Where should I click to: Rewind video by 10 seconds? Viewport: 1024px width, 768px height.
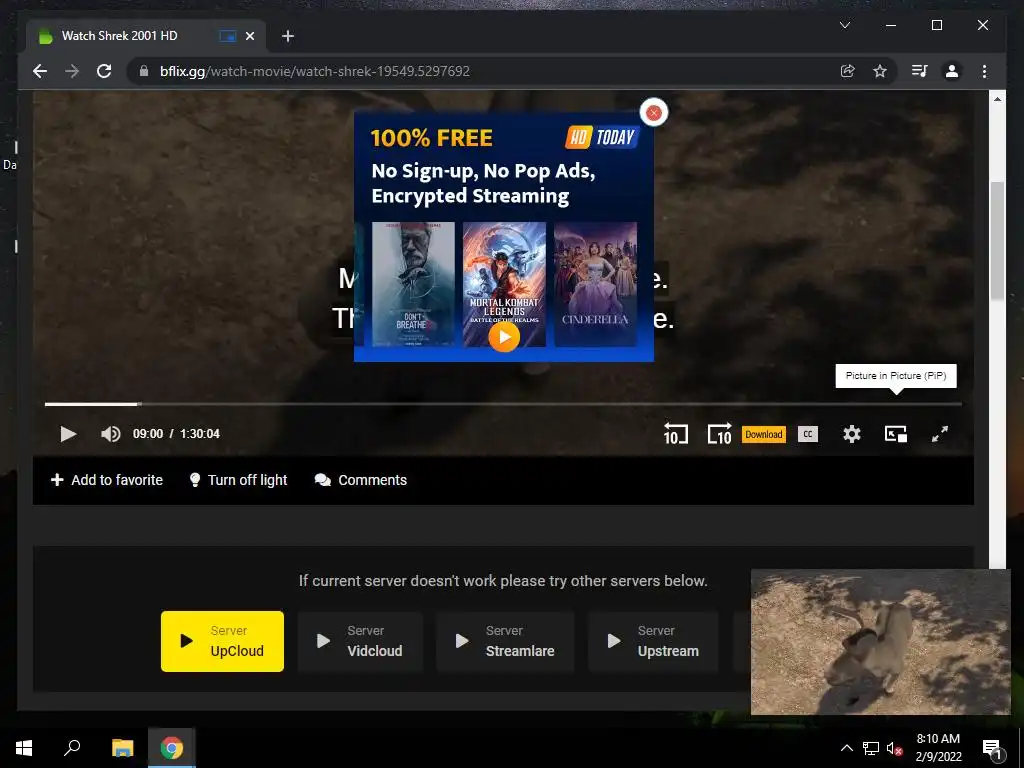pyautogui.click(x=675, y=434)
